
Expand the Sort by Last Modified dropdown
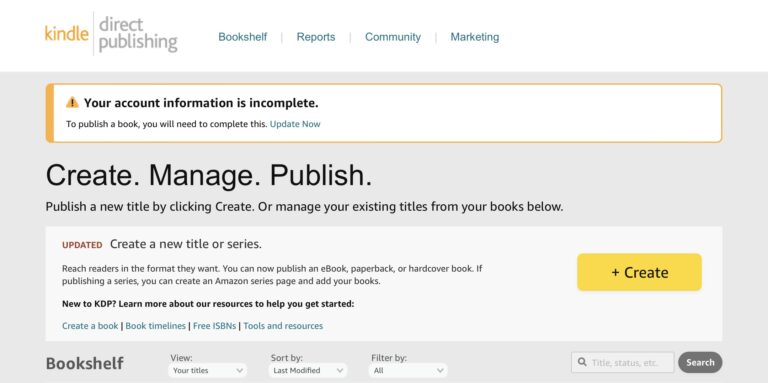(308, 370)
